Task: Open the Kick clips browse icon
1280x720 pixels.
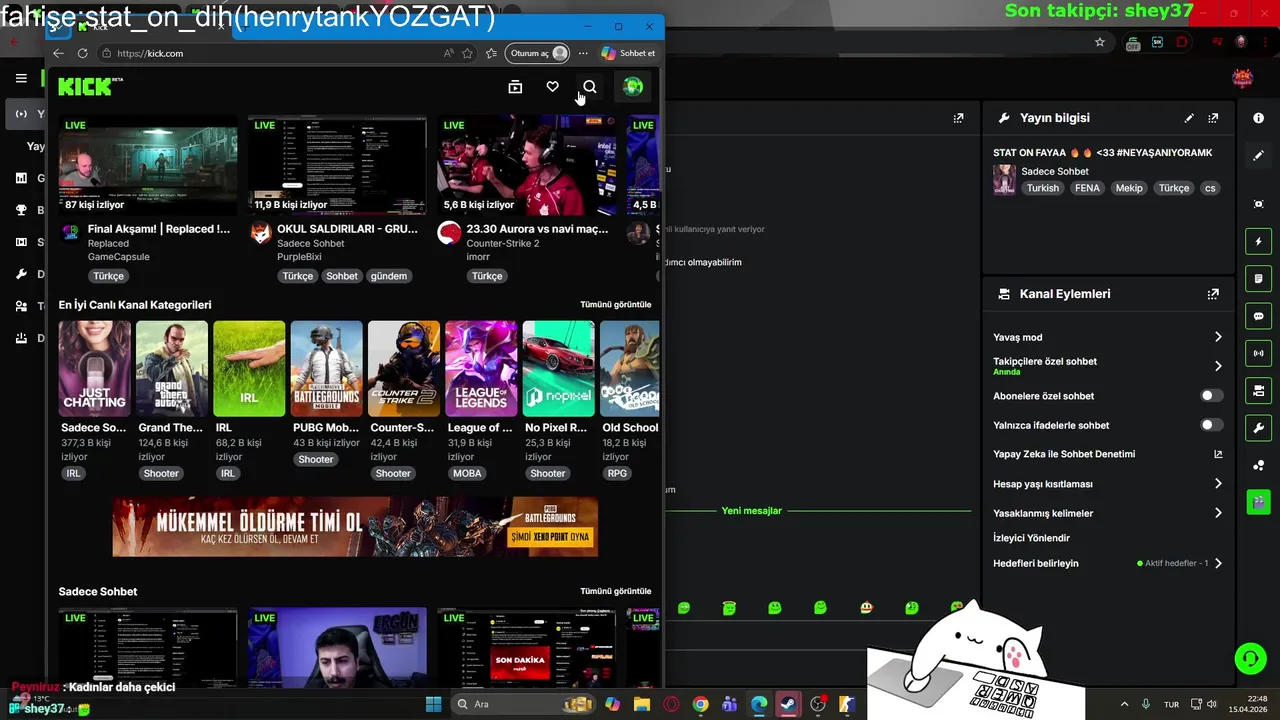Action: 515,87
